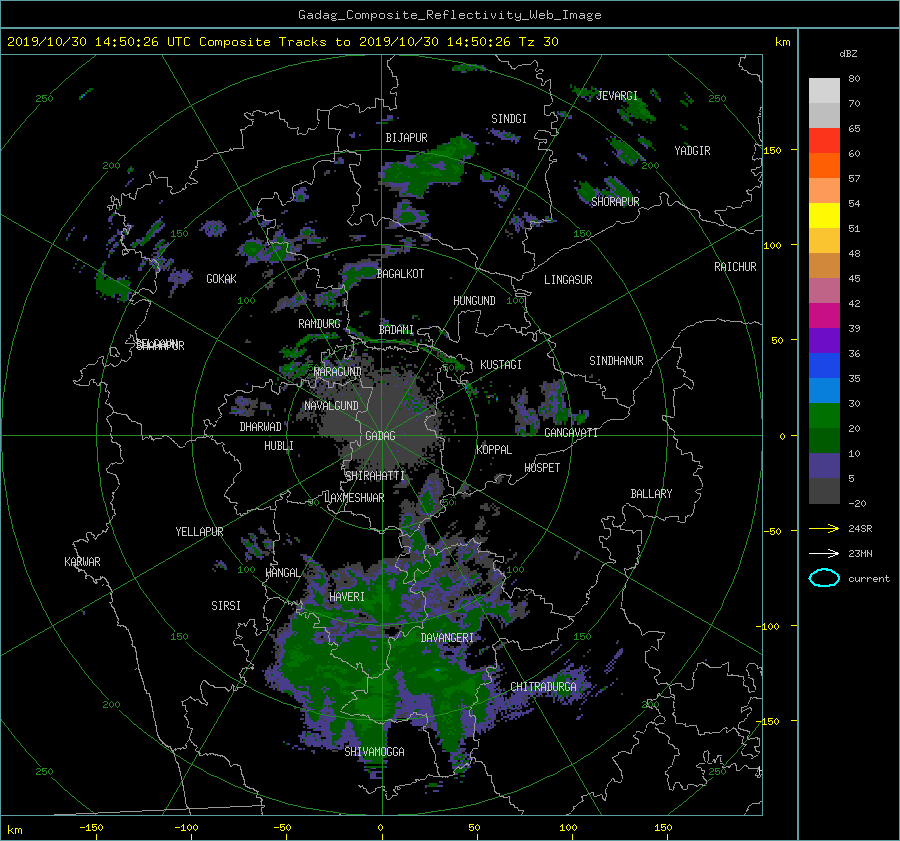Click the DHARWAD city label
The height and width of the screenshot is (841, 900).
[261, 427]
